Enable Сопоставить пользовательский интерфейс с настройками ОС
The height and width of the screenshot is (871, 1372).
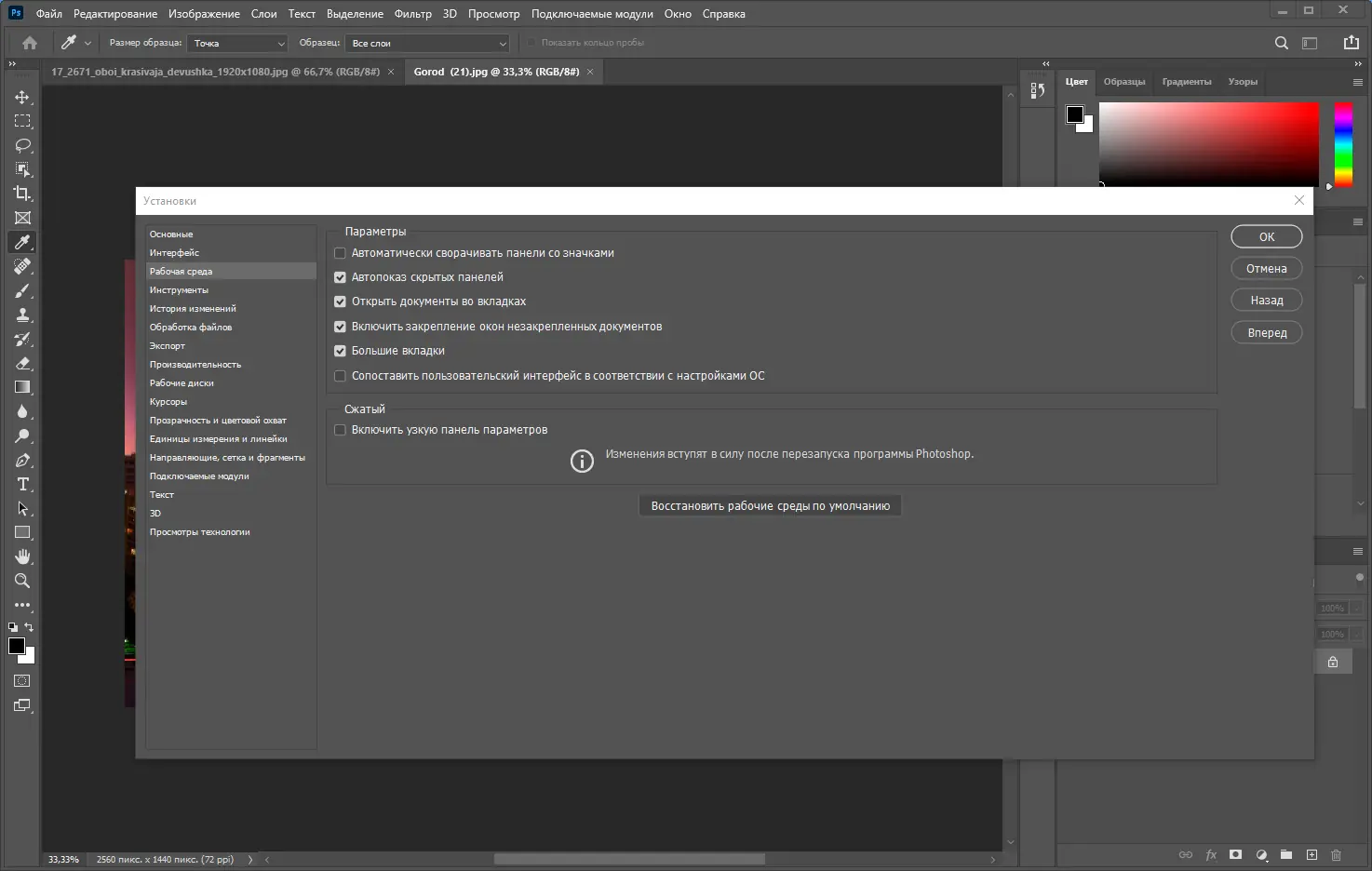(x=340, y=376)
